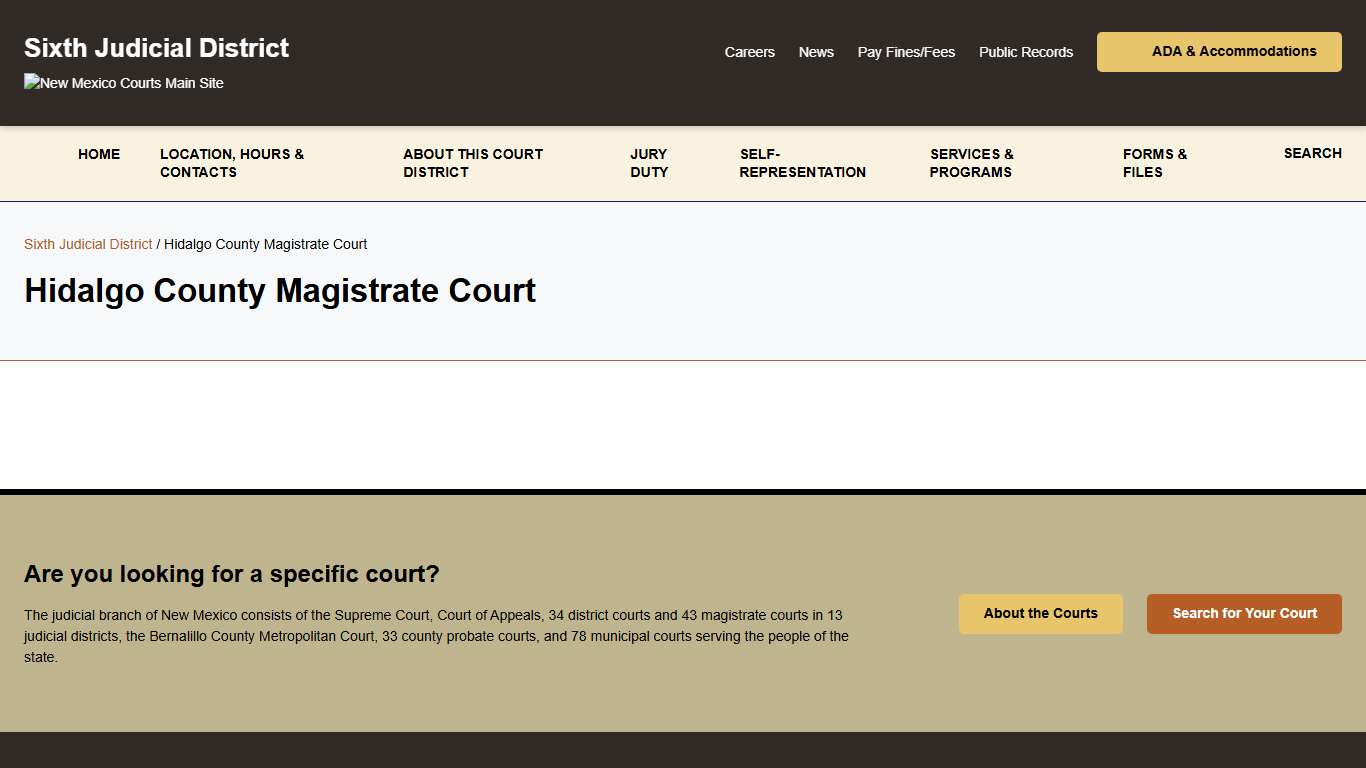This screenshot has width=1366, height=768.
Task: Click the SEARCH option in the navigation bar
Action: coord(1312,153)
